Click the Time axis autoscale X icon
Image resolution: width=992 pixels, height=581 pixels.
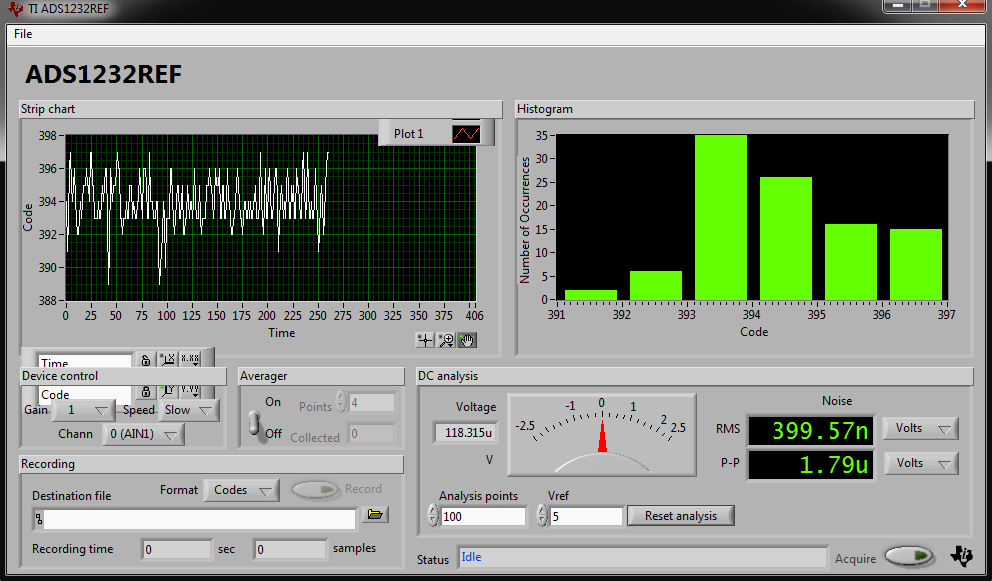pyautogui.click(x=167, y=361)
